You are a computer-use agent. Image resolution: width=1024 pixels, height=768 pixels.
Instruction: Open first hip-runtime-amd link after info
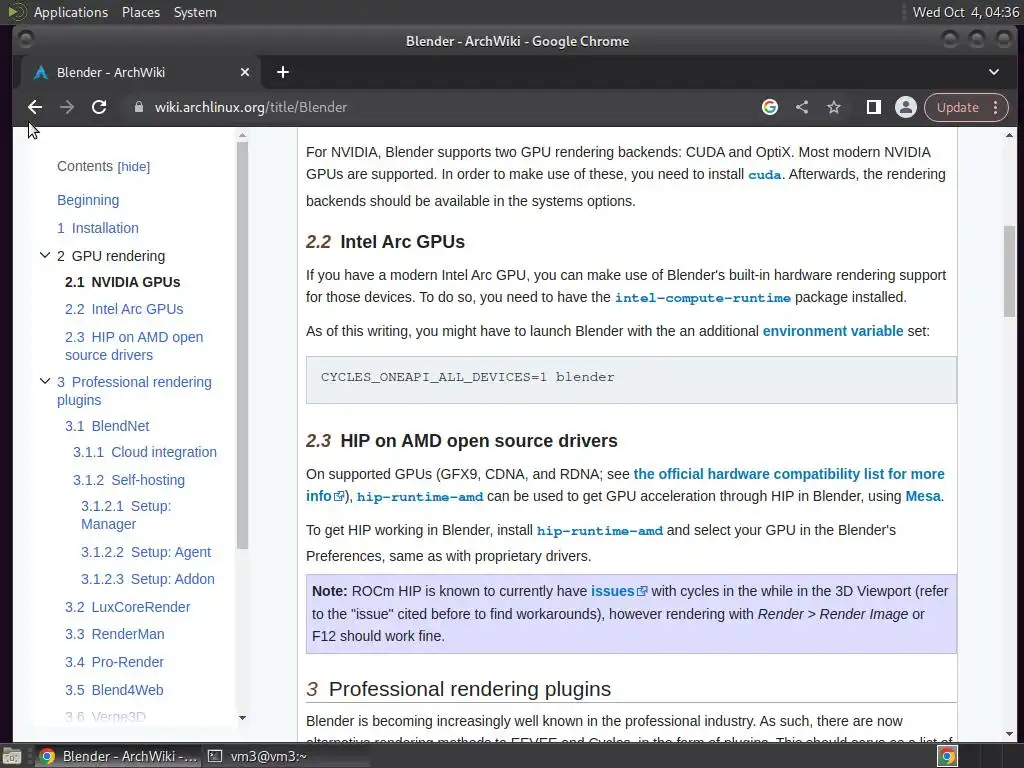pyautogui.click(x=420, y=497)
